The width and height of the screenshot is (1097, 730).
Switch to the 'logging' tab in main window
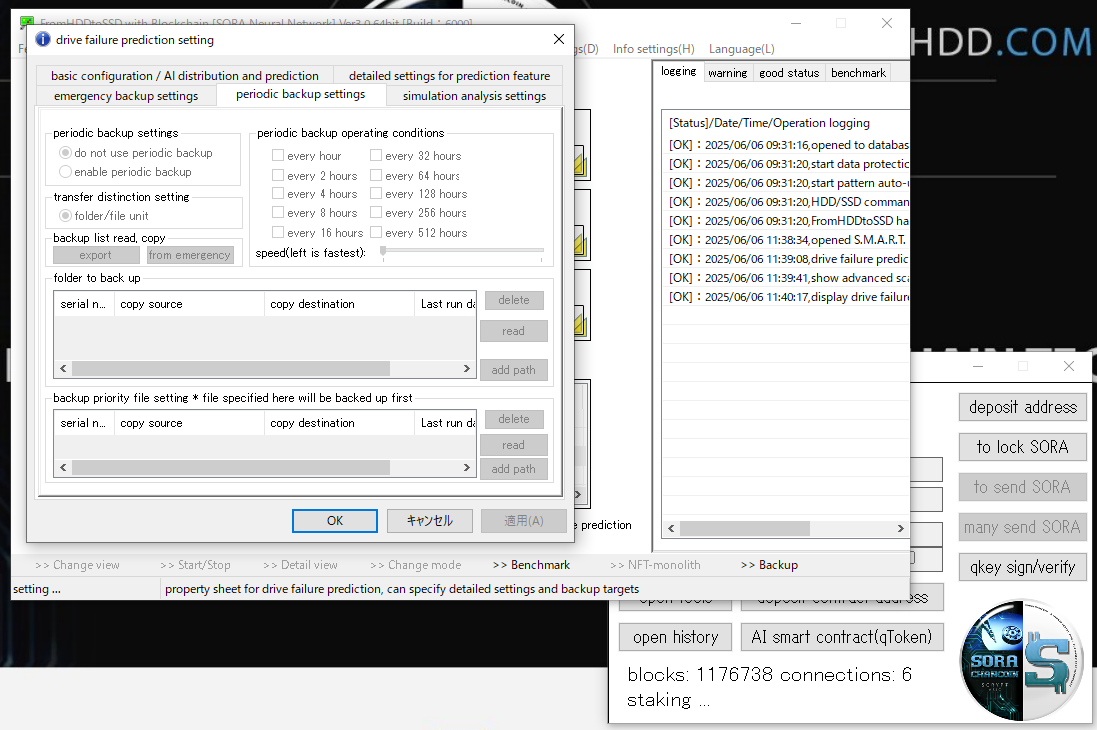[679, 71]
